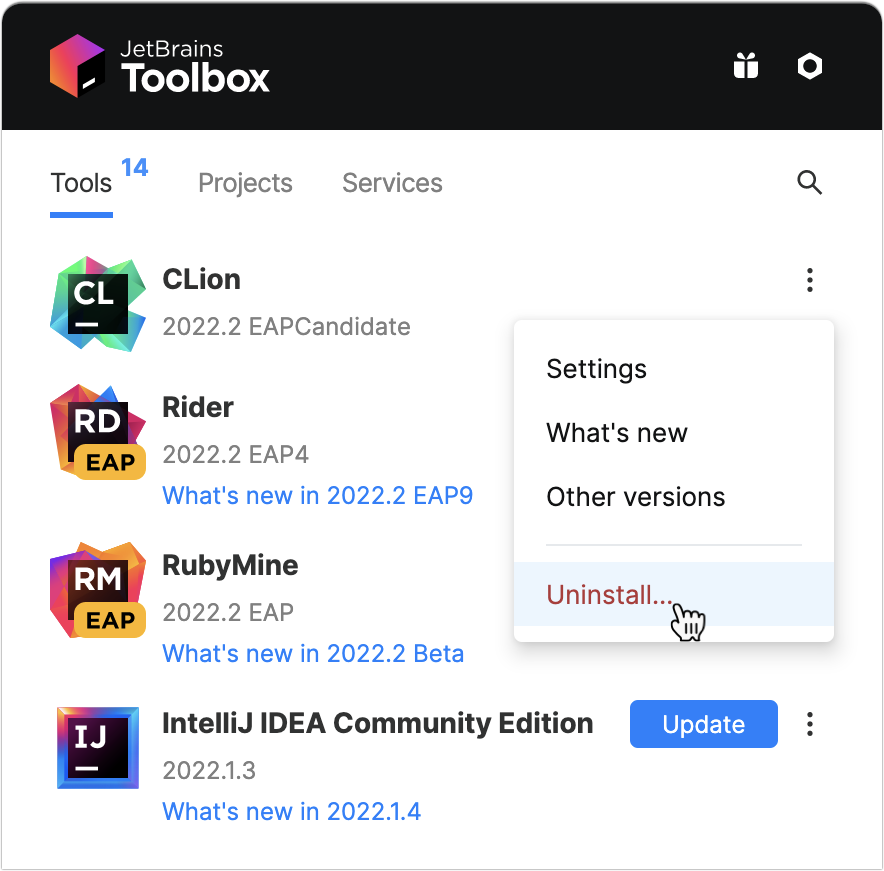
Task: Open Toolbox settings via hexagon icon
Action: point(810,65)
